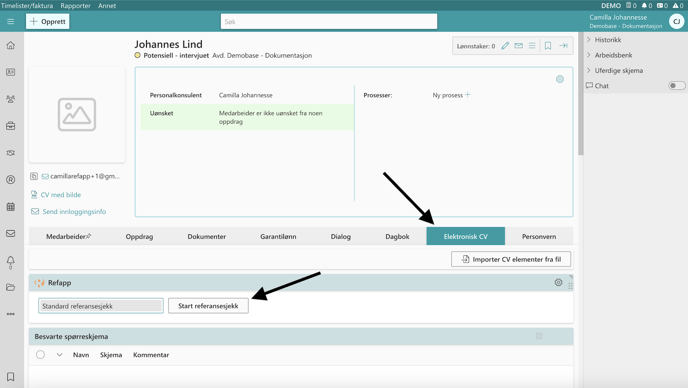Screen dimensions: 688x388
Task: Open the Annet menu
Action: tap(107, 6)
